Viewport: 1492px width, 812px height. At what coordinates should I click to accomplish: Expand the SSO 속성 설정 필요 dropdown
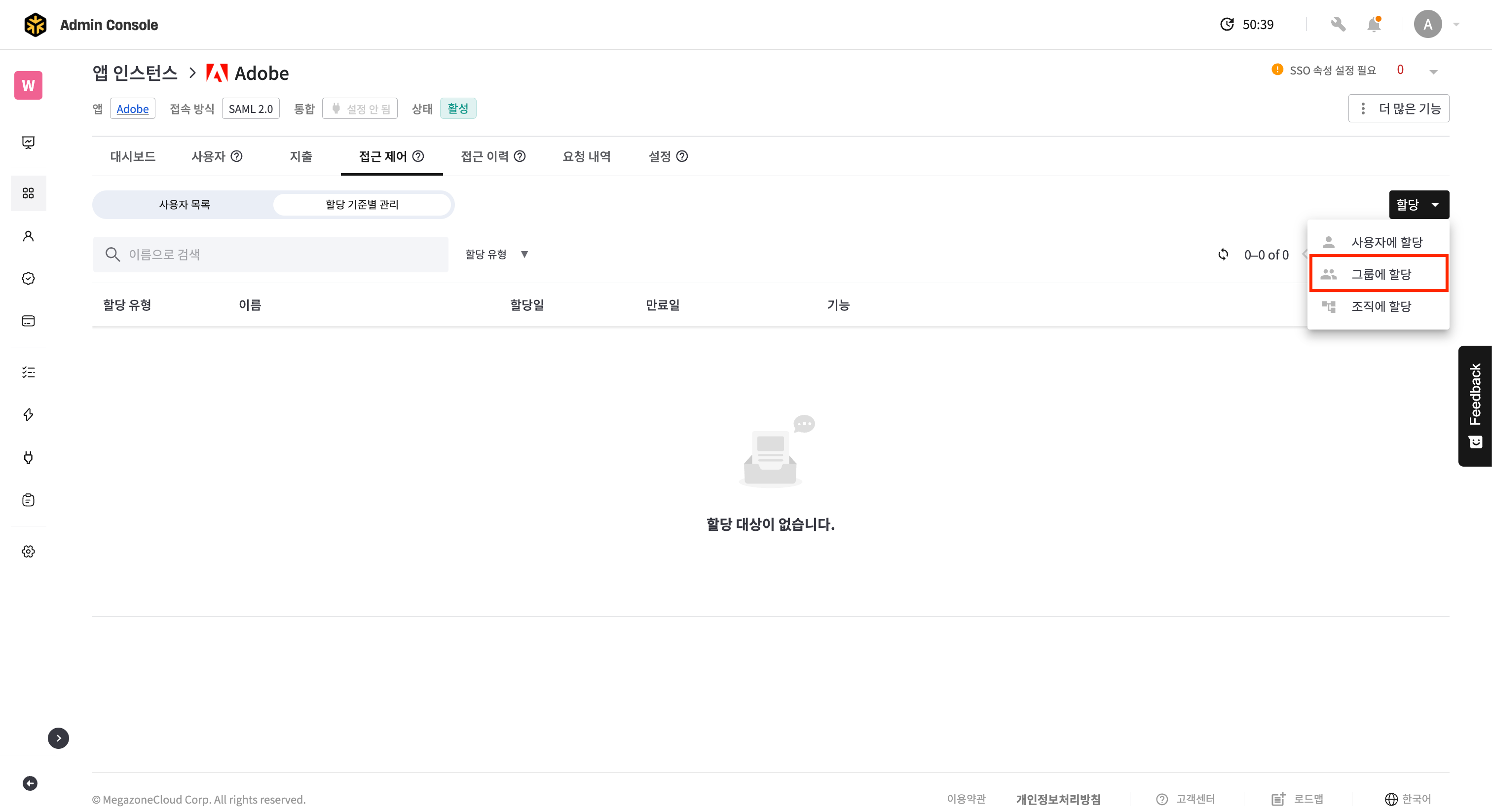coord(1433,72)
